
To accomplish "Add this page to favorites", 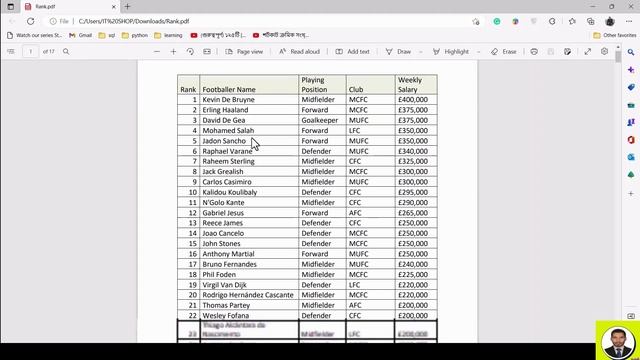I will 476,22.
